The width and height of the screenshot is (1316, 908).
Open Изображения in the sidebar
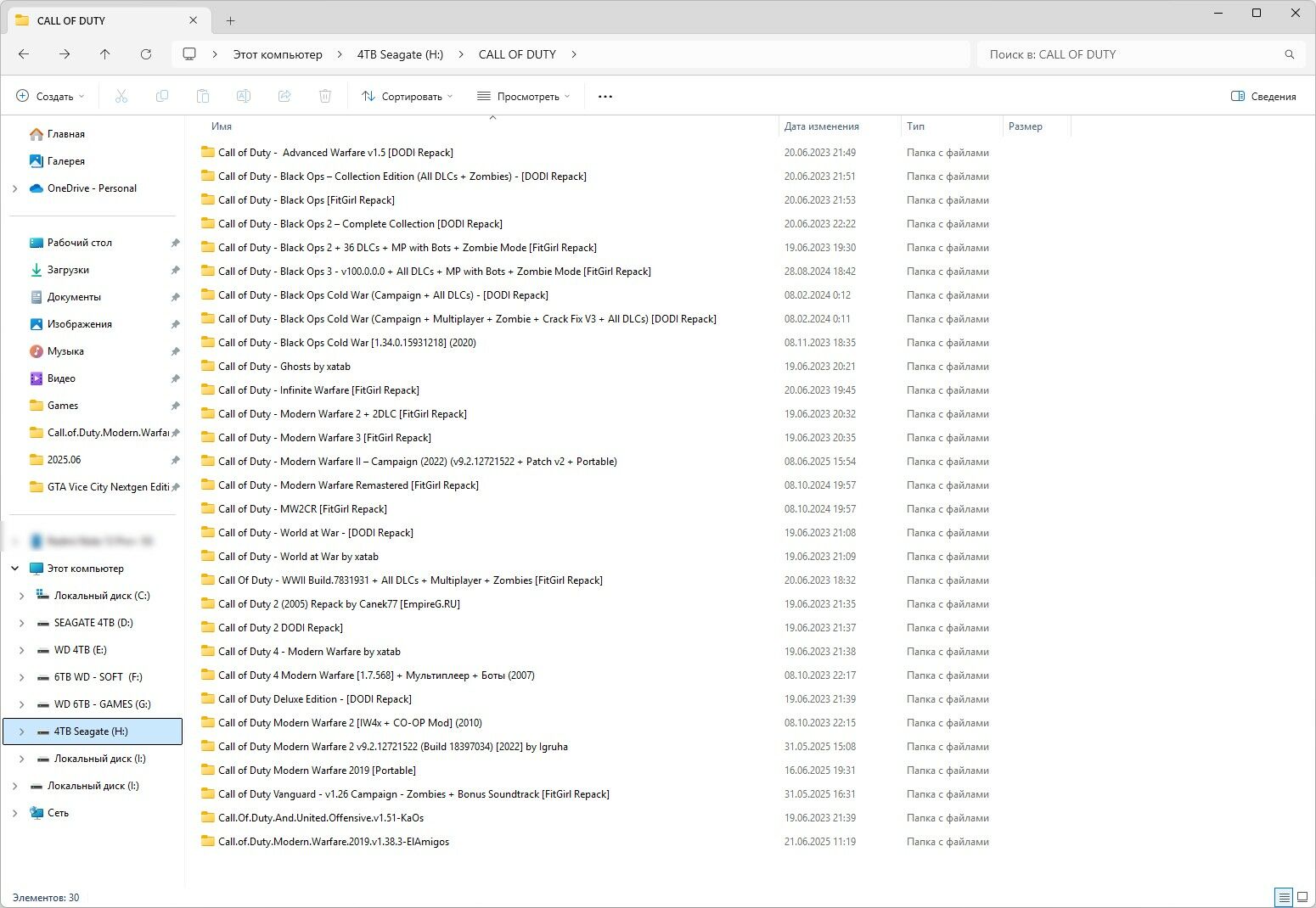point(80,324)
